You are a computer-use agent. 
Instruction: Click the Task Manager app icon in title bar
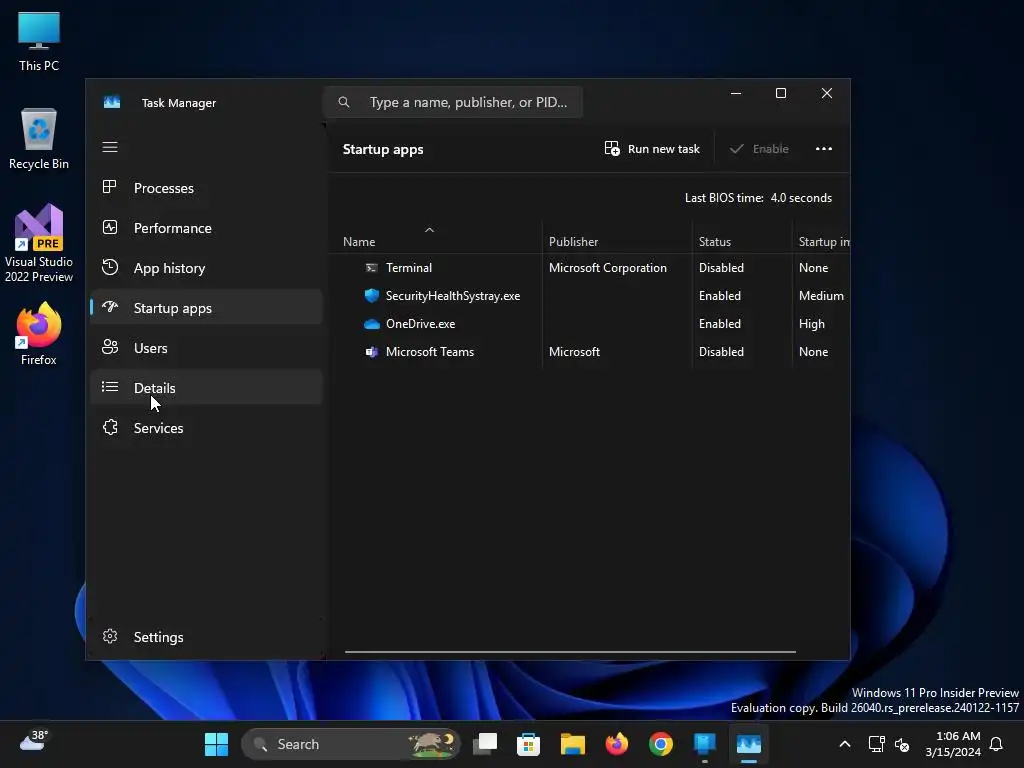112,103
